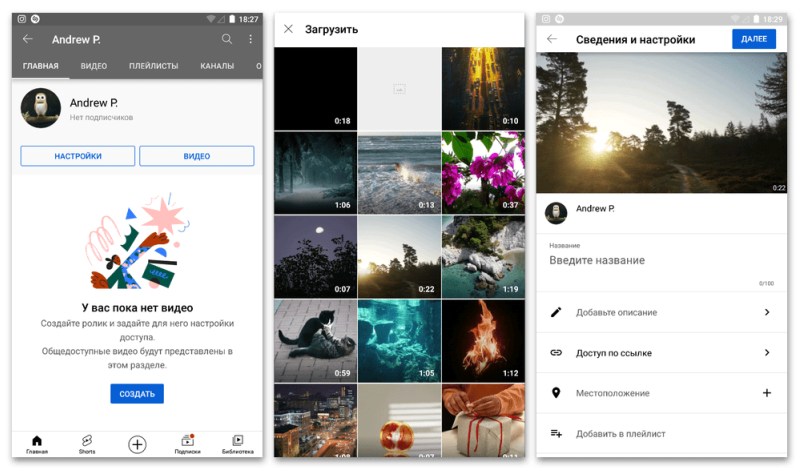Screen dimensions: 800x470
Task: Tap the location pin icon
Action: 556,393
